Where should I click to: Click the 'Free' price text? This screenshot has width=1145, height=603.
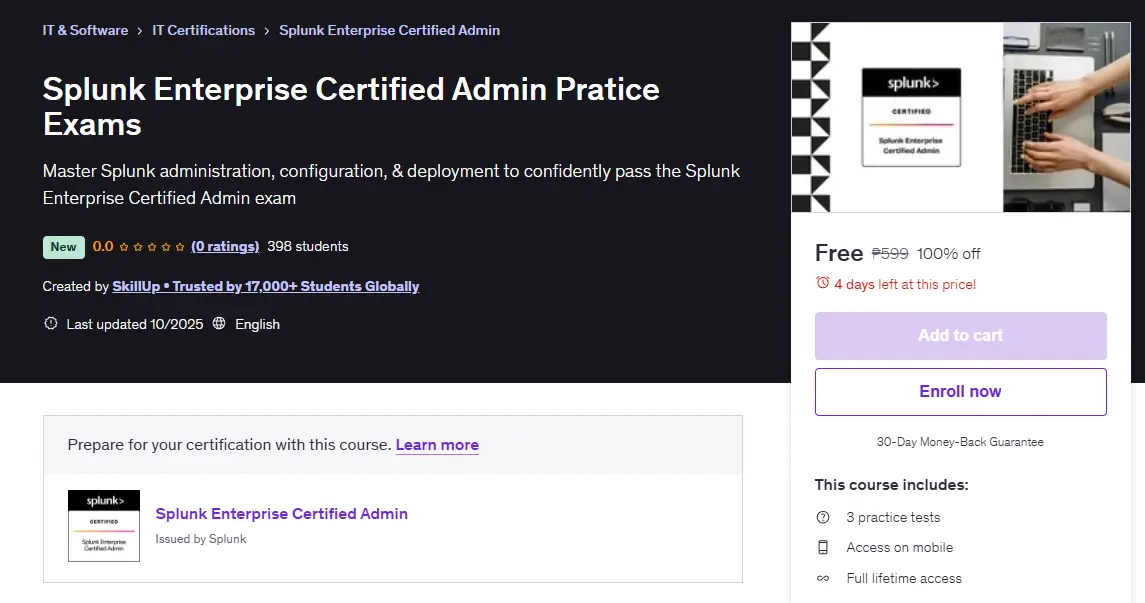pos(839,253)
